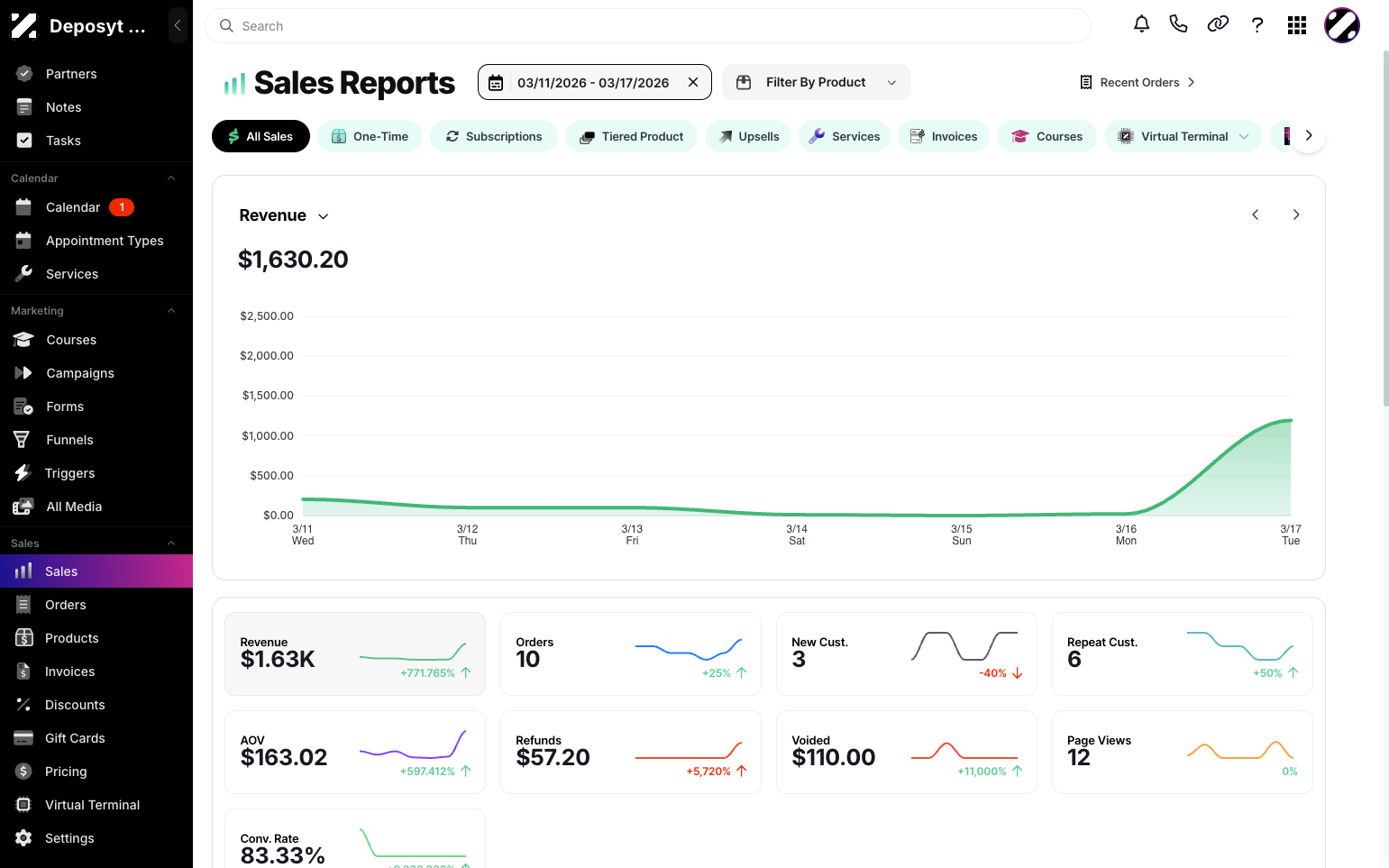
Task: Open Orders in the sidebar
Action: tap(96, 605)
